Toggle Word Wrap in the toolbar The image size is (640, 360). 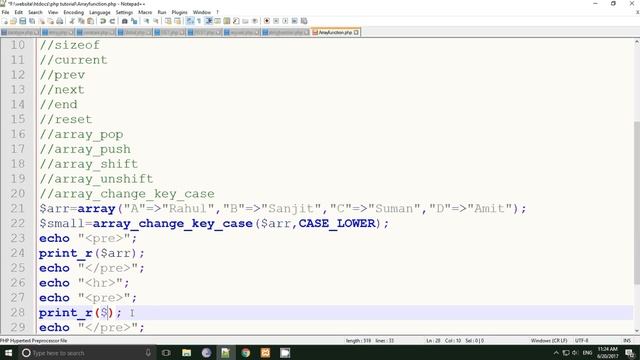coord(190,21)
